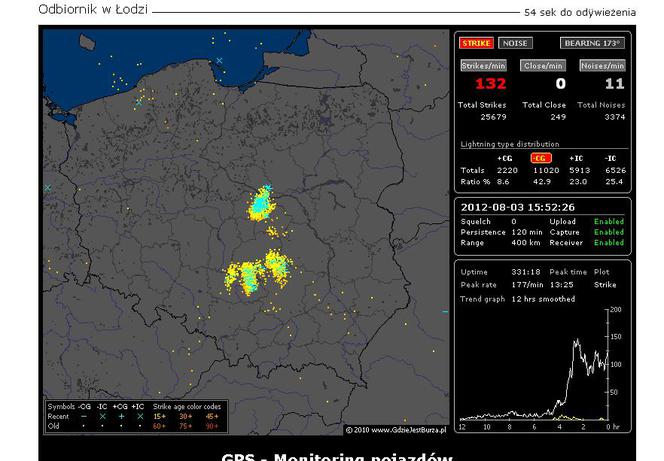Click the Strikes/min label box
The image size is (664, 461).
click(483, 66)
